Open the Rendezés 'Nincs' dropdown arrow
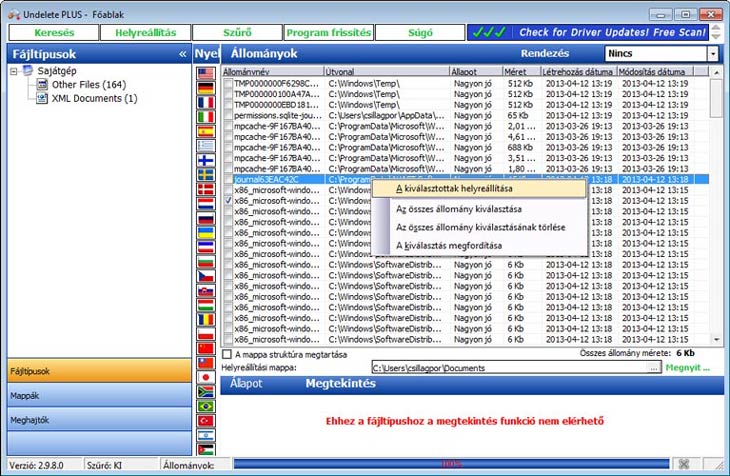730x476 pixels. click(713, 54)
